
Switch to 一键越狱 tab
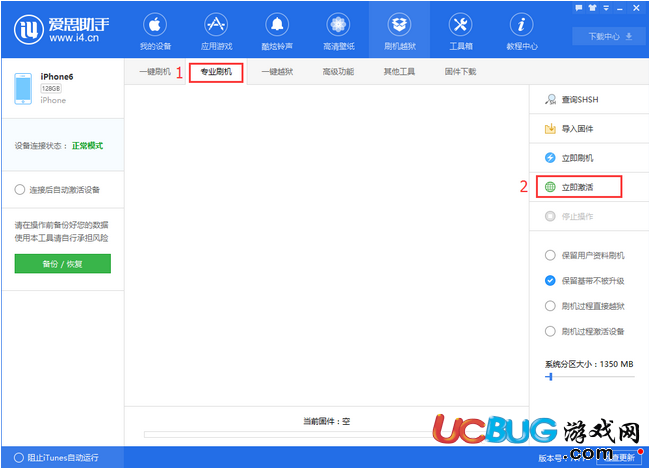coord(277,72)
